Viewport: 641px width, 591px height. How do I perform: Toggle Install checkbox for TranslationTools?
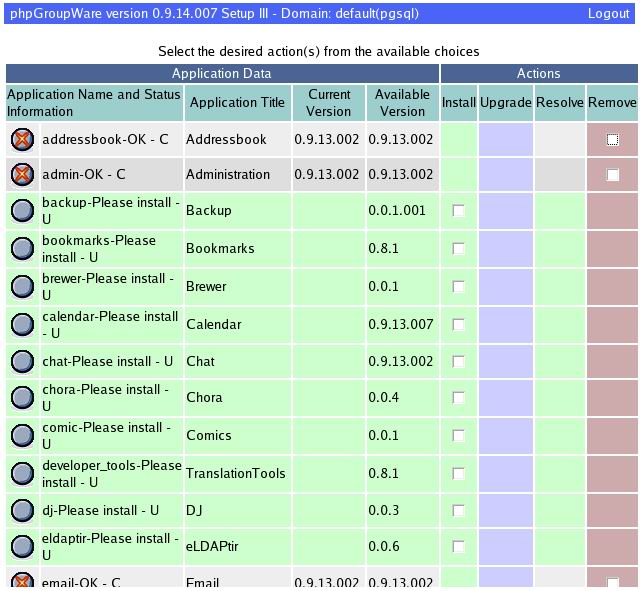click(x=459, y=474)
